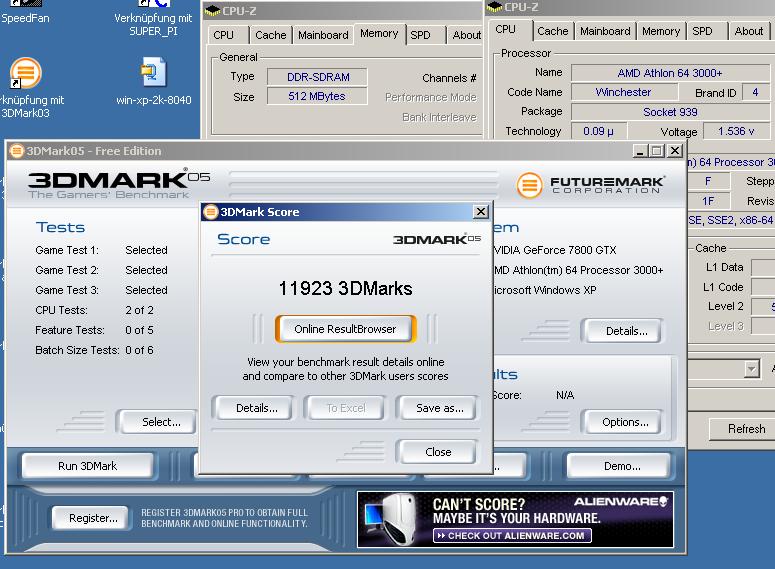
Task: Click the To Excel button
Action: click(x=345, y=408)
